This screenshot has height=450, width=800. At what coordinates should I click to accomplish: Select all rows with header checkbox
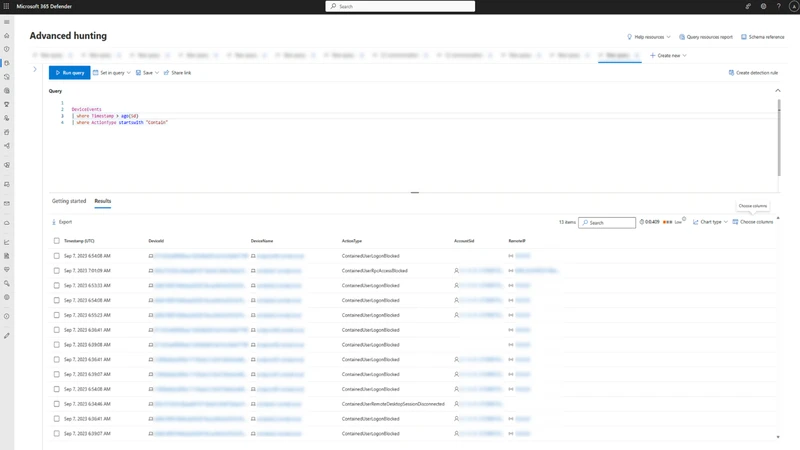pyautogui.click(x=57, y=241)
